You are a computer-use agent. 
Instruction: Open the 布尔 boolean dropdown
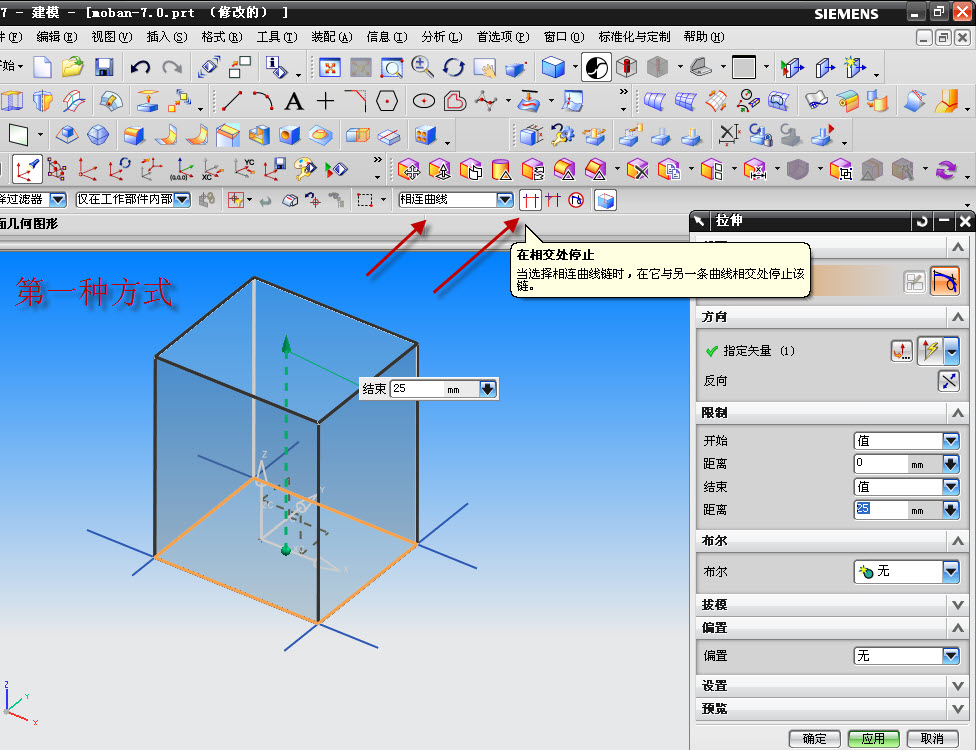coord(950,571)
